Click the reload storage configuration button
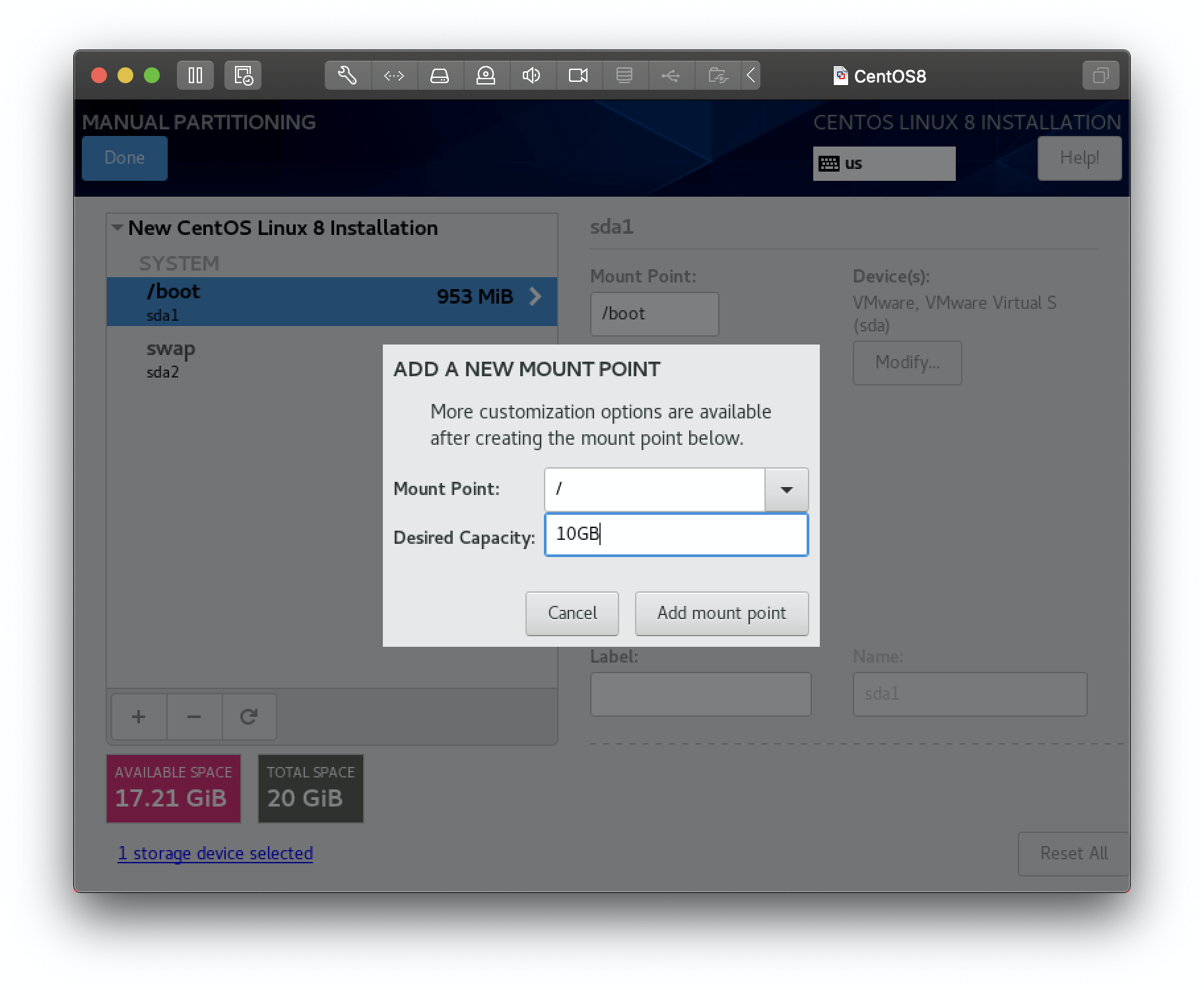The height and width of the screenshot is (990, 1204). click(249, 717)
